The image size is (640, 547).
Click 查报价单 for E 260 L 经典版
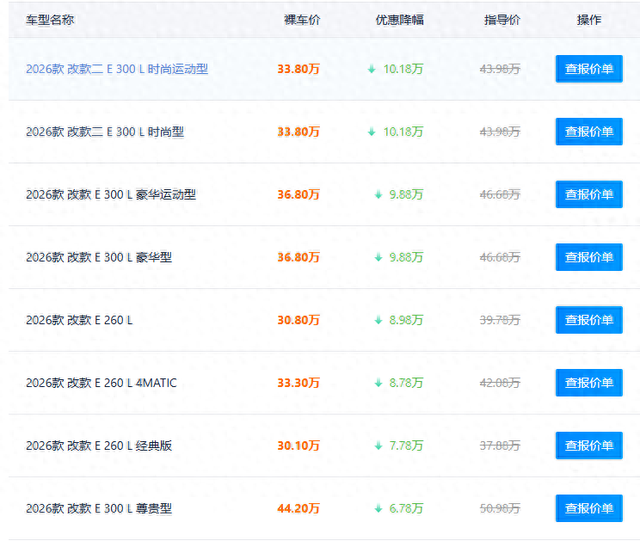pos(589,445)
